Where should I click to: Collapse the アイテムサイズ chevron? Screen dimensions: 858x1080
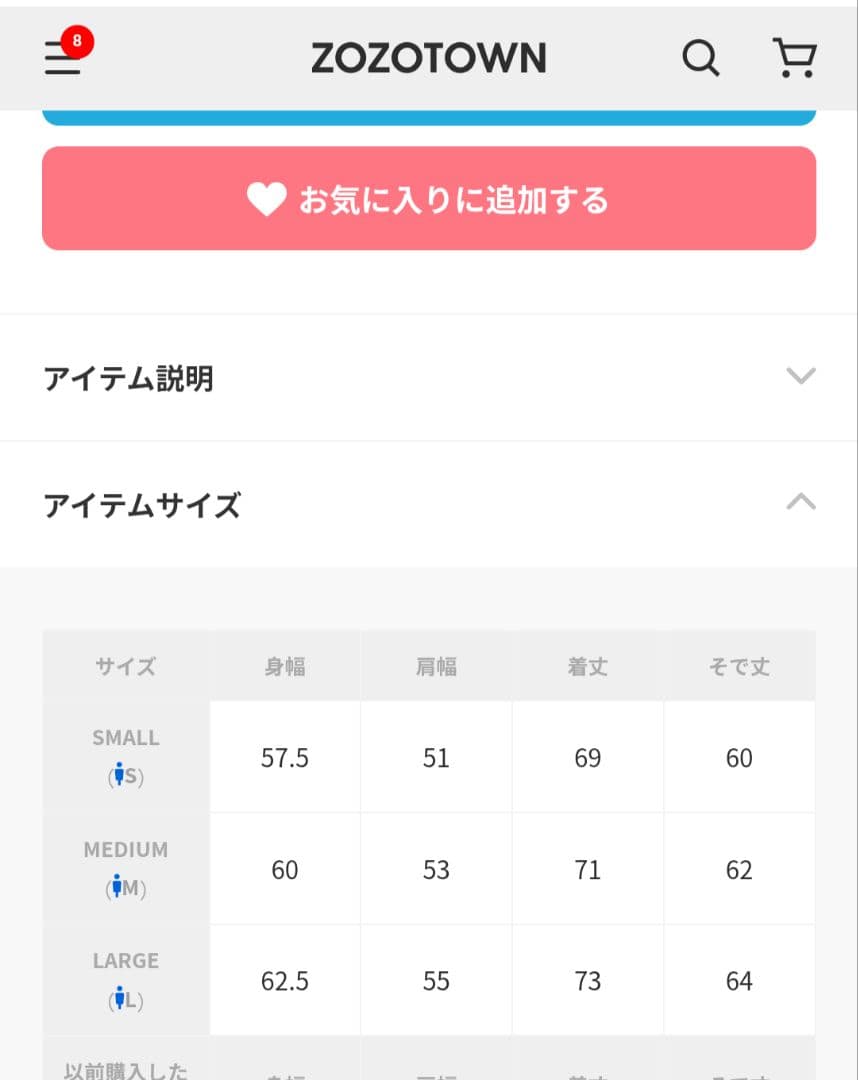(x=801, y=503)
